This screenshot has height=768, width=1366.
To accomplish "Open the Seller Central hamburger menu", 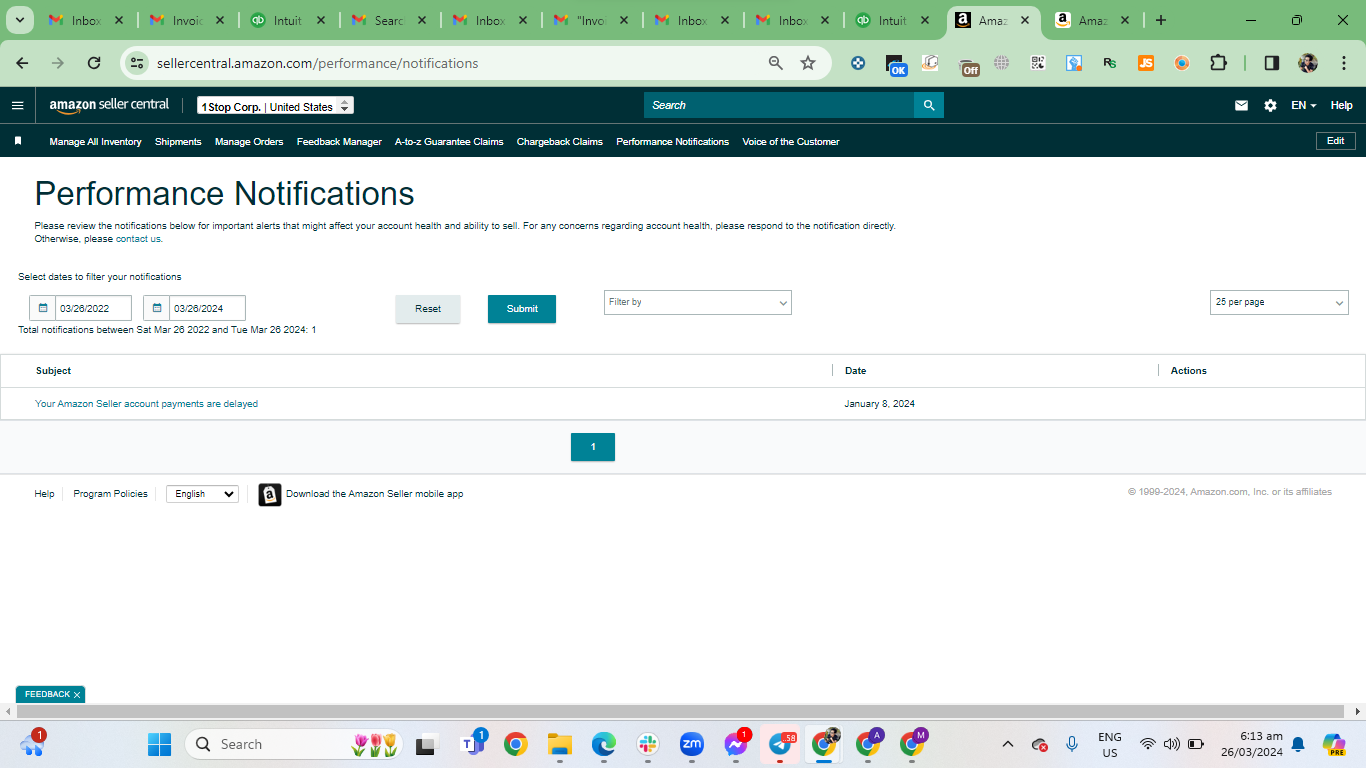I will [17, 105].
